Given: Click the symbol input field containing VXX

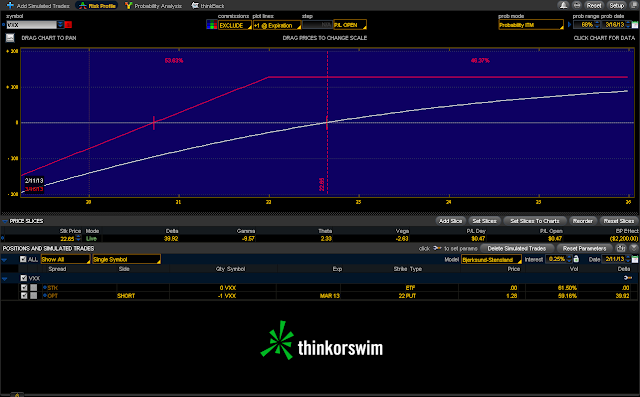Looking at the screenshot, I should click(x=31, y=25).
